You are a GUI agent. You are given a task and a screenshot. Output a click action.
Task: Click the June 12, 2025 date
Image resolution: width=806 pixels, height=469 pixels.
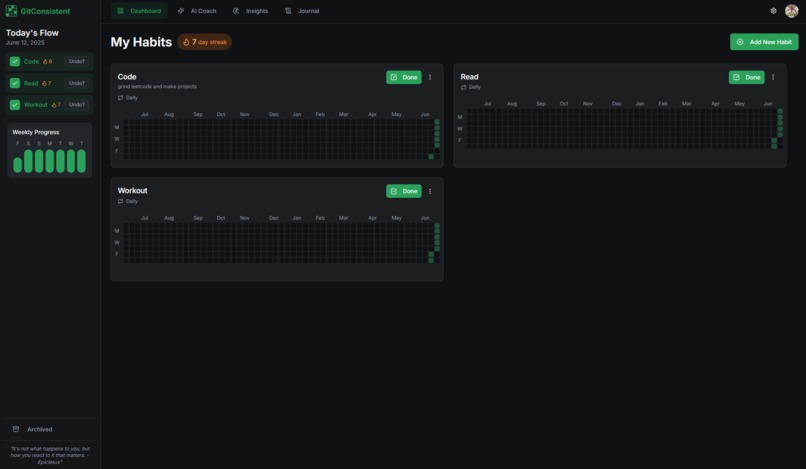25,43
